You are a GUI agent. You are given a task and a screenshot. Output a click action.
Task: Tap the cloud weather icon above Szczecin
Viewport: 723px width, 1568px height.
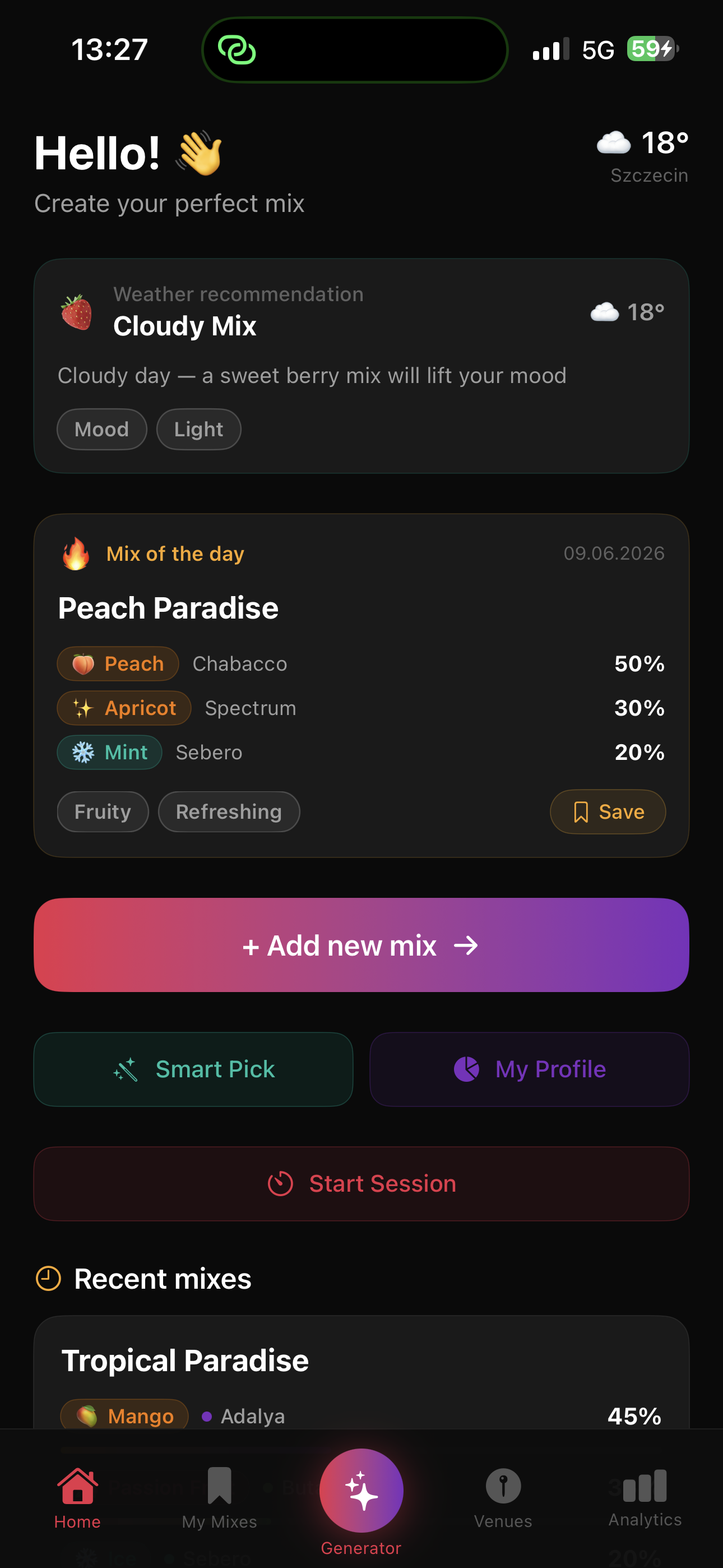click(x=614, y=142)
